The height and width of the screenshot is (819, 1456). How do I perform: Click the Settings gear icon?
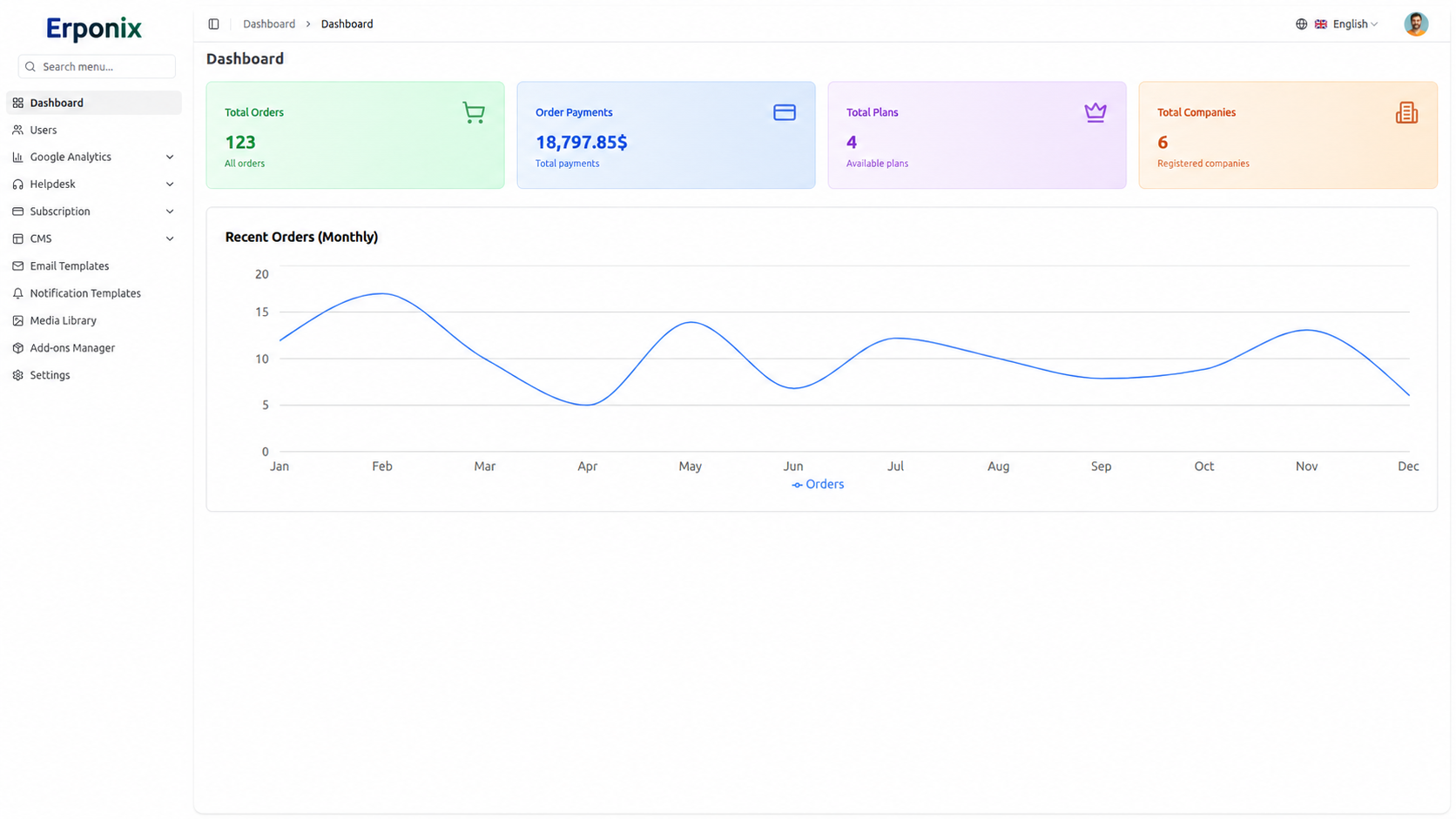point(18,375)
